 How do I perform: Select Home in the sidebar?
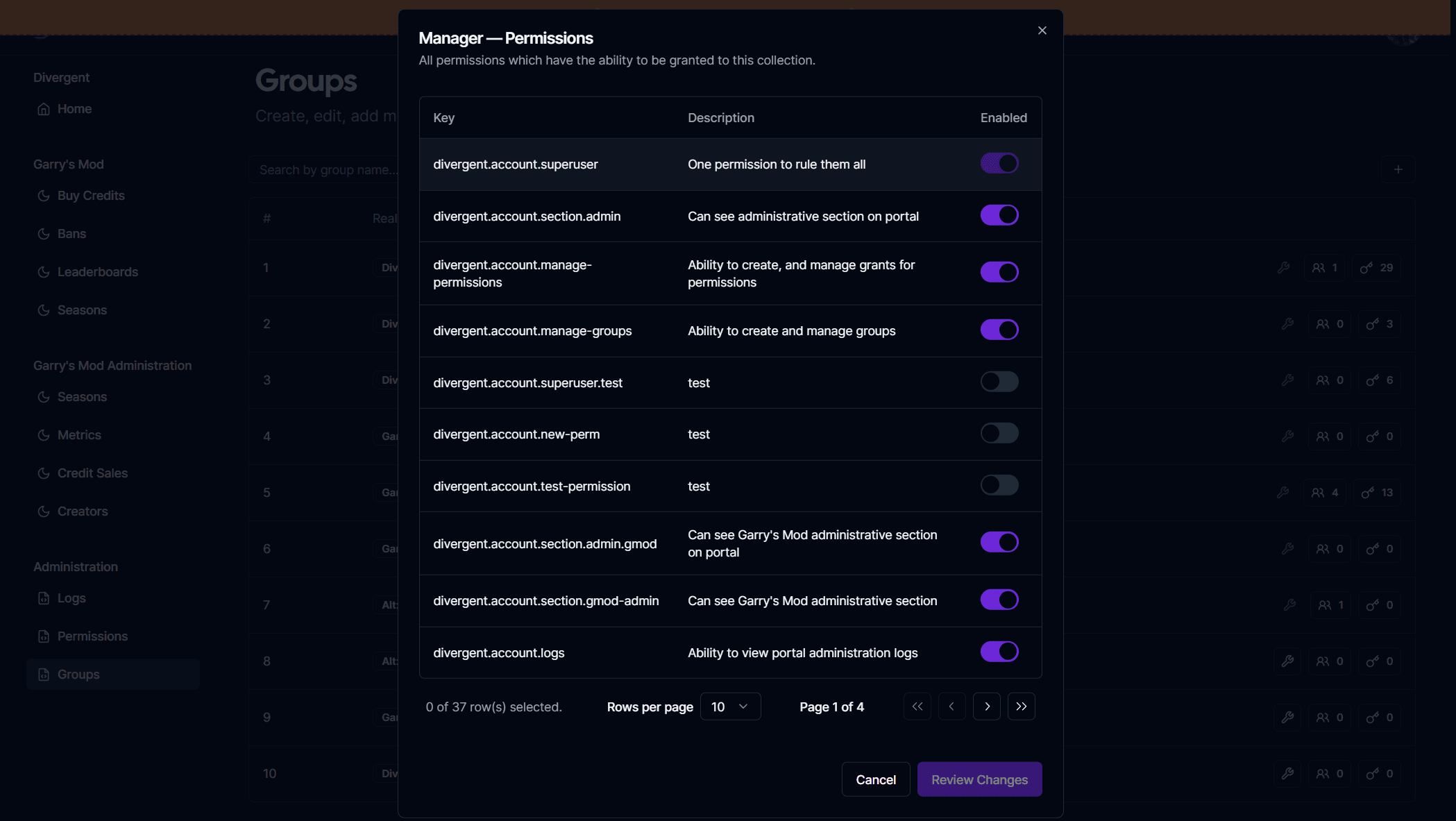[74, 109]
